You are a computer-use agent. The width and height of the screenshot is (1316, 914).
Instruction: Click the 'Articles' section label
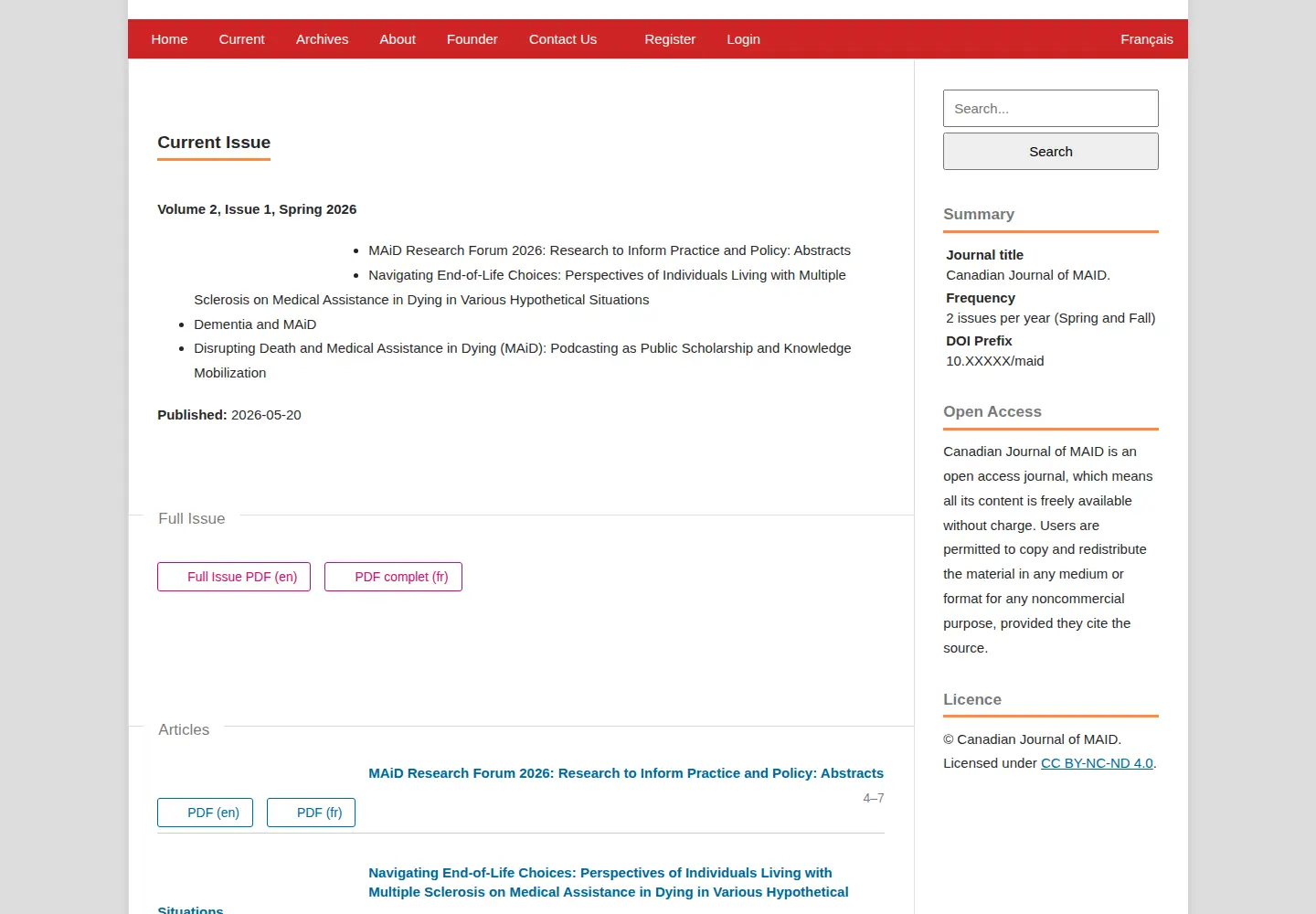(x=184, y=729)
